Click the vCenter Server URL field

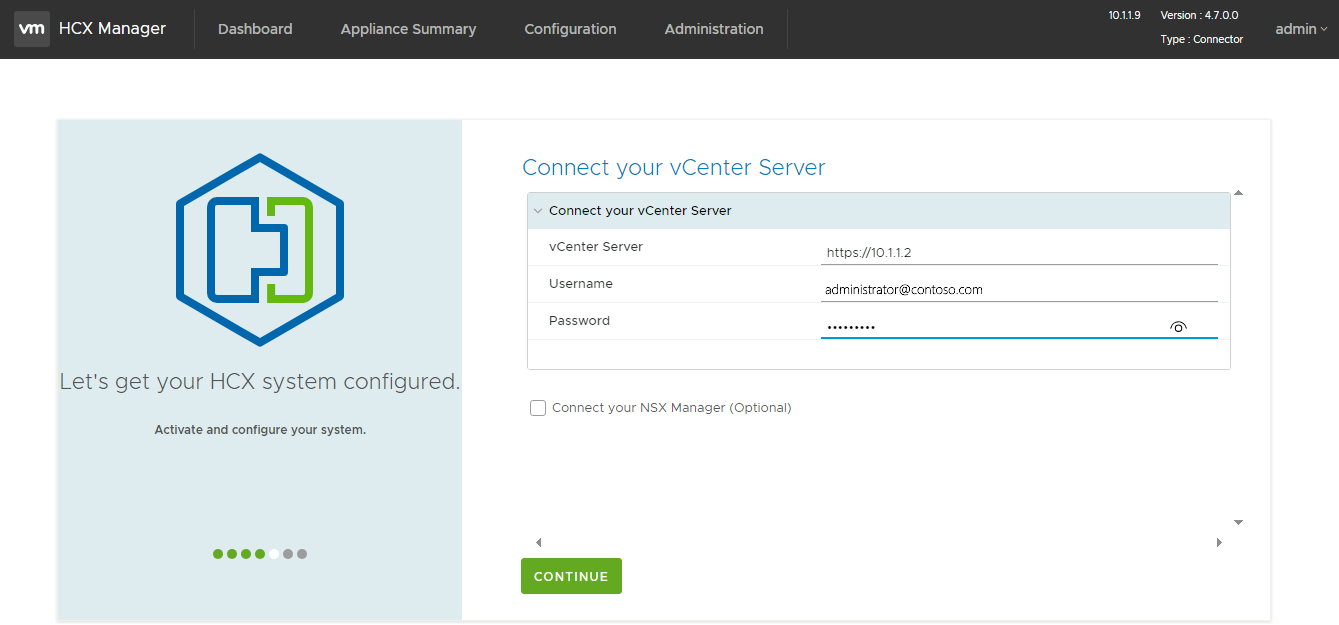click(1019, 252)
